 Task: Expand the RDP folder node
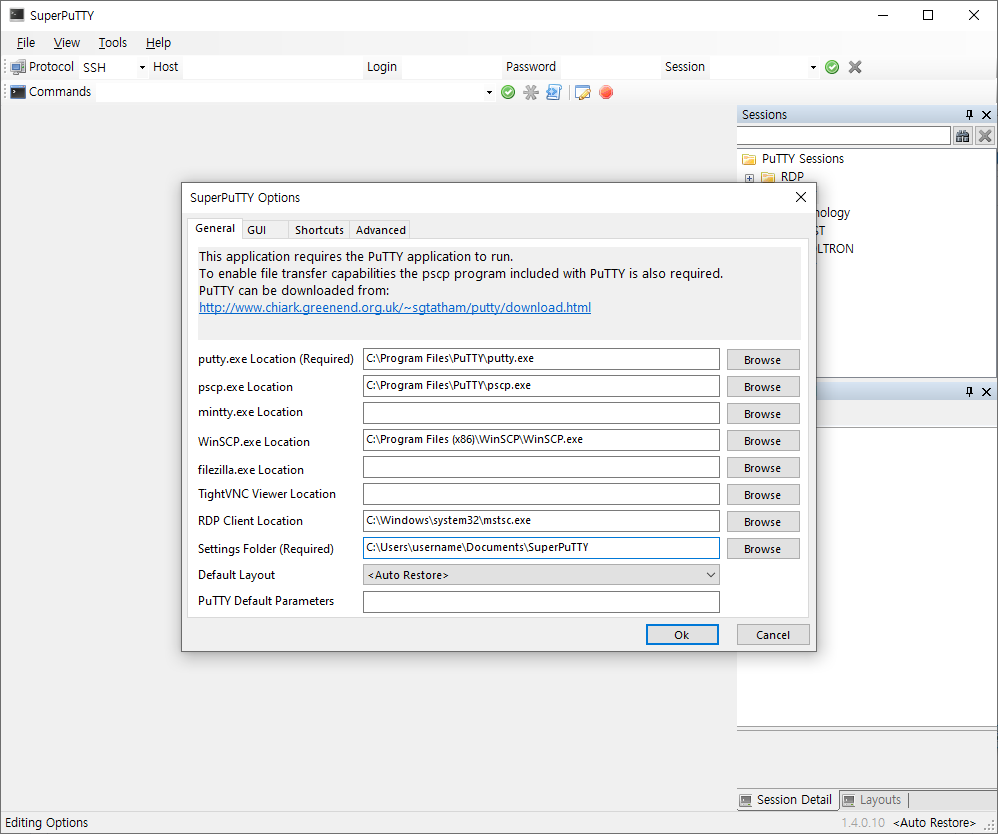(x=749, y=178)
